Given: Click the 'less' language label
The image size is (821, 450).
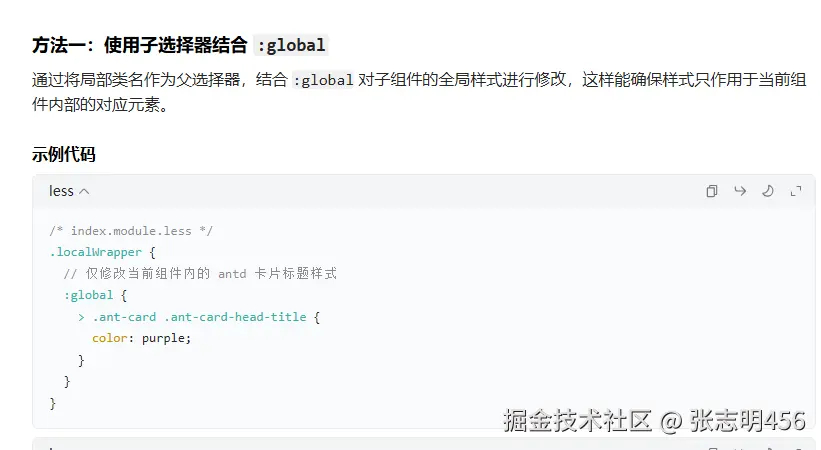Looking at the screenshot, I should pos(61,191).
